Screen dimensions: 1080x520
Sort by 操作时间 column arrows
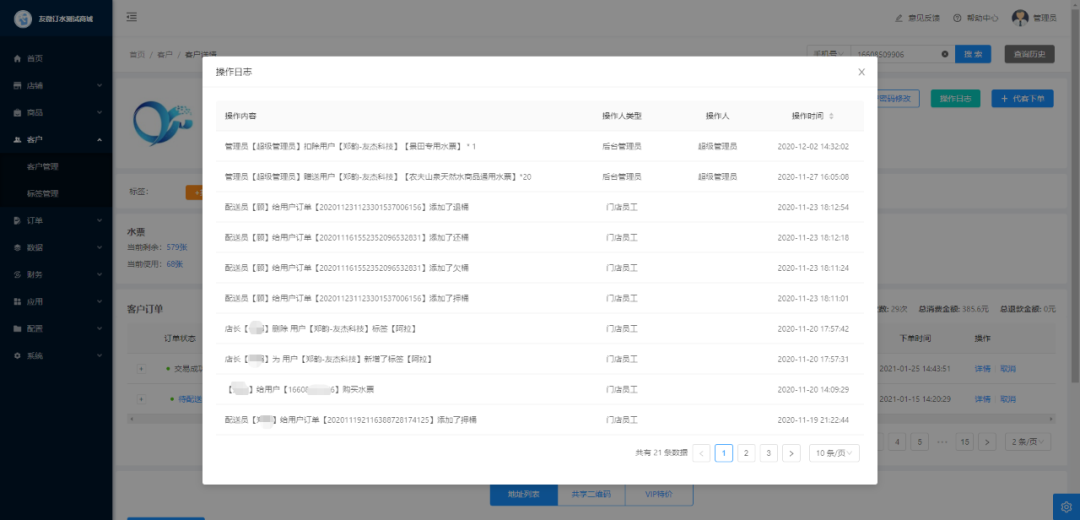tap(831, 116)
